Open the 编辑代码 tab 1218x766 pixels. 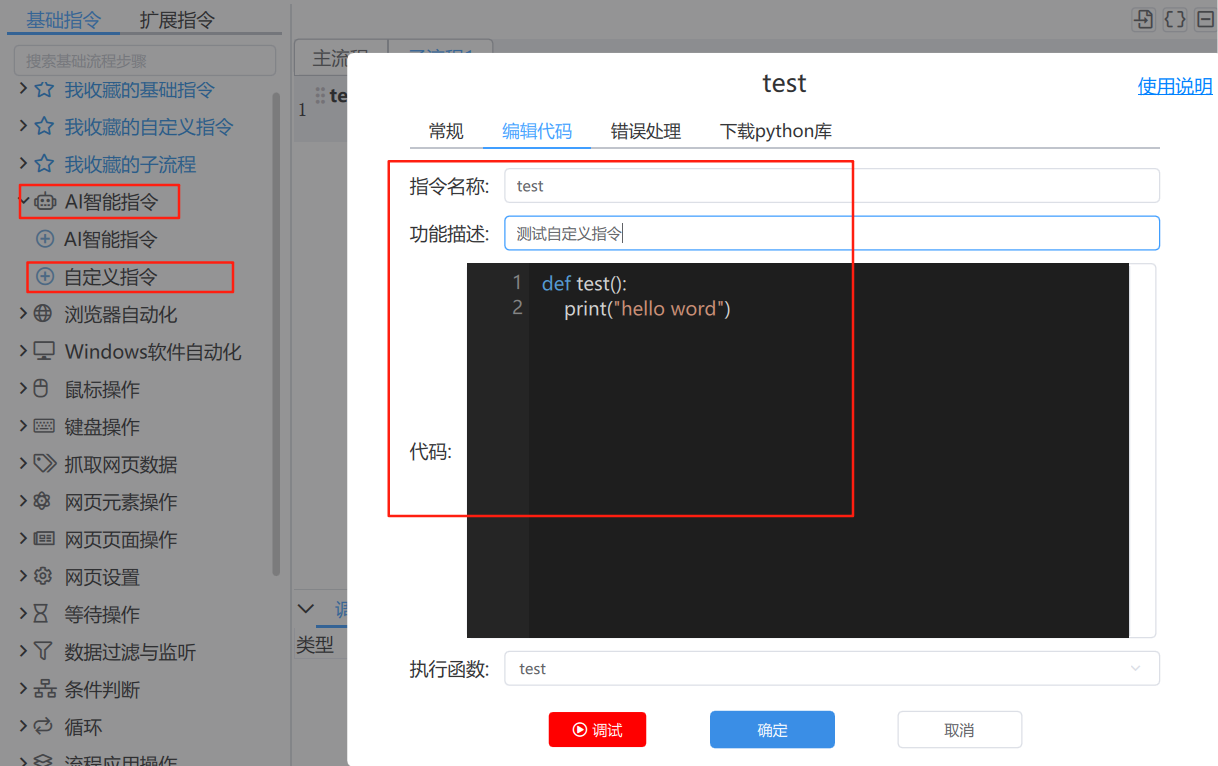[x=537, y=131]
